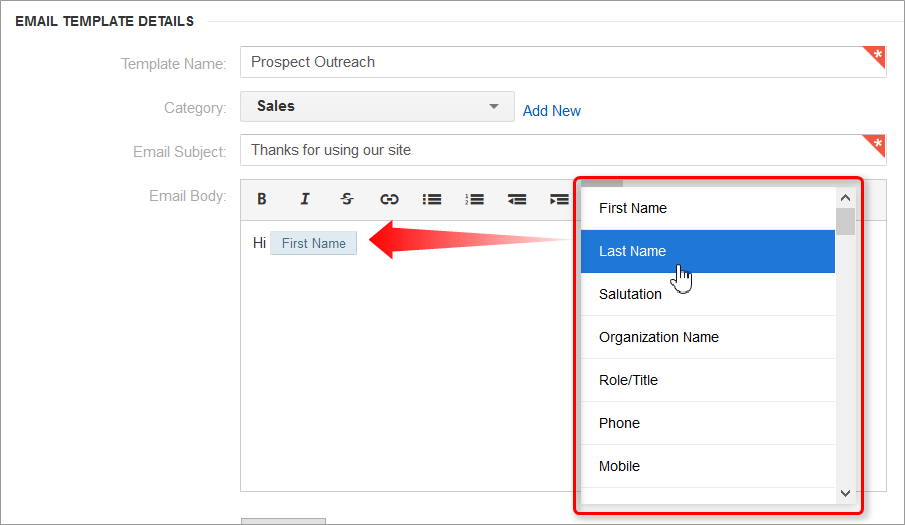Select First Name from the field list

(708, 208)
